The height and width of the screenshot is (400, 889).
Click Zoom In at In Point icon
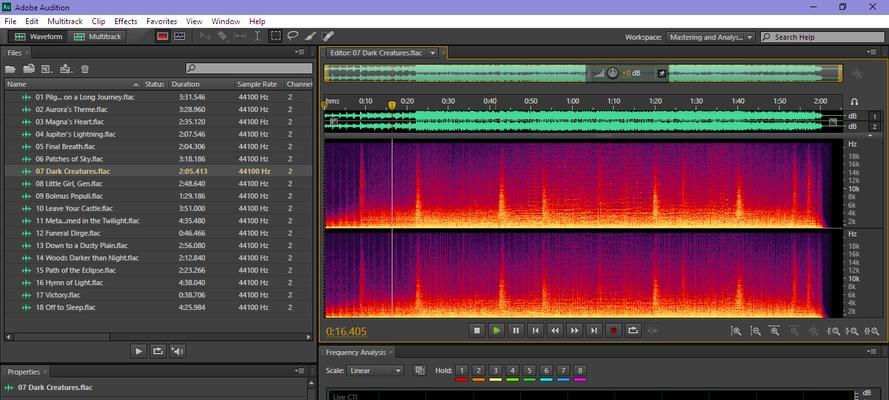[833, 331]
